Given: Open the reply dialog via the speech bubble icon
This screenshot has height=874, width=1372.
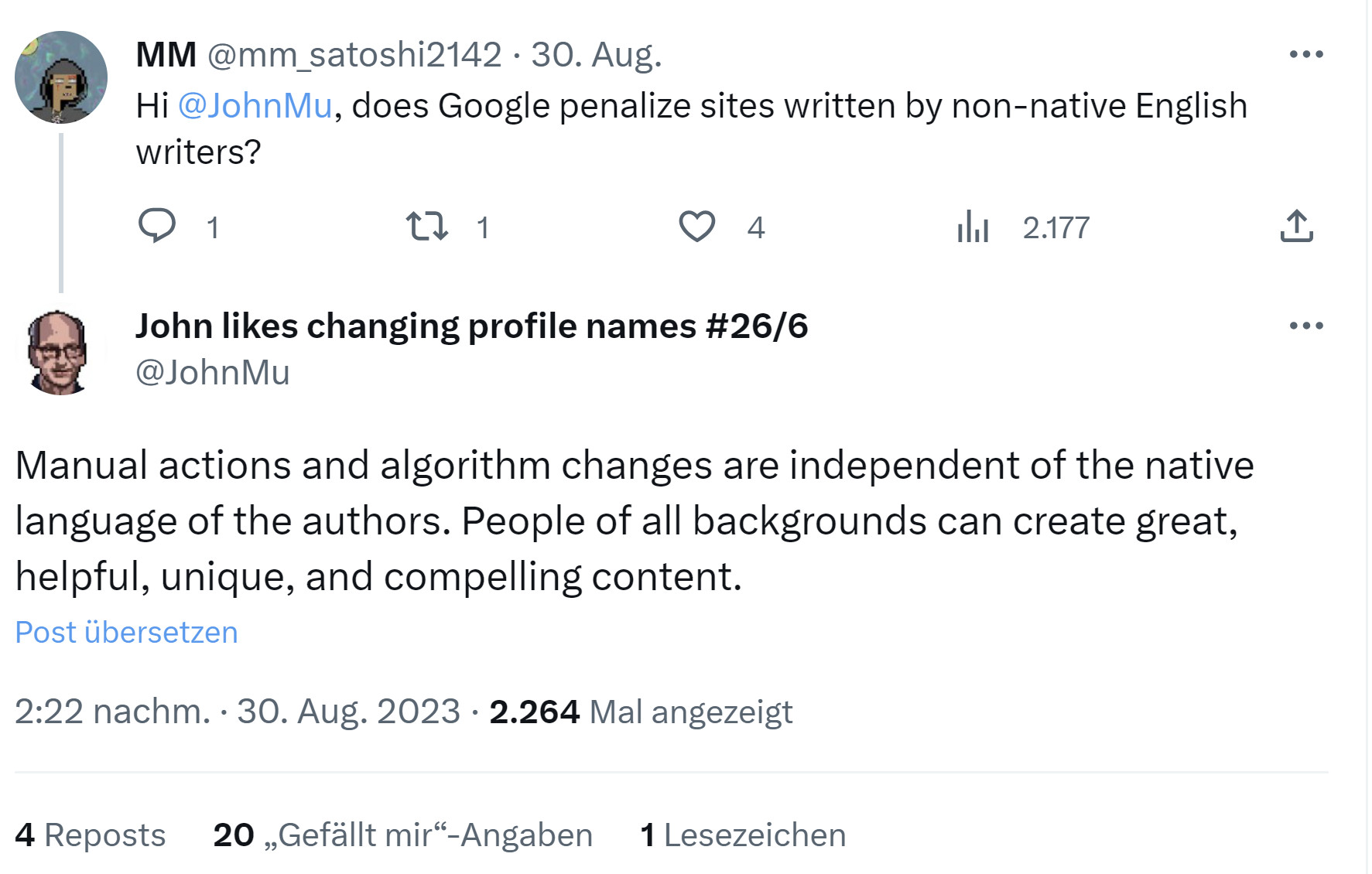Looking at the screenshot, I should point(158,227).
